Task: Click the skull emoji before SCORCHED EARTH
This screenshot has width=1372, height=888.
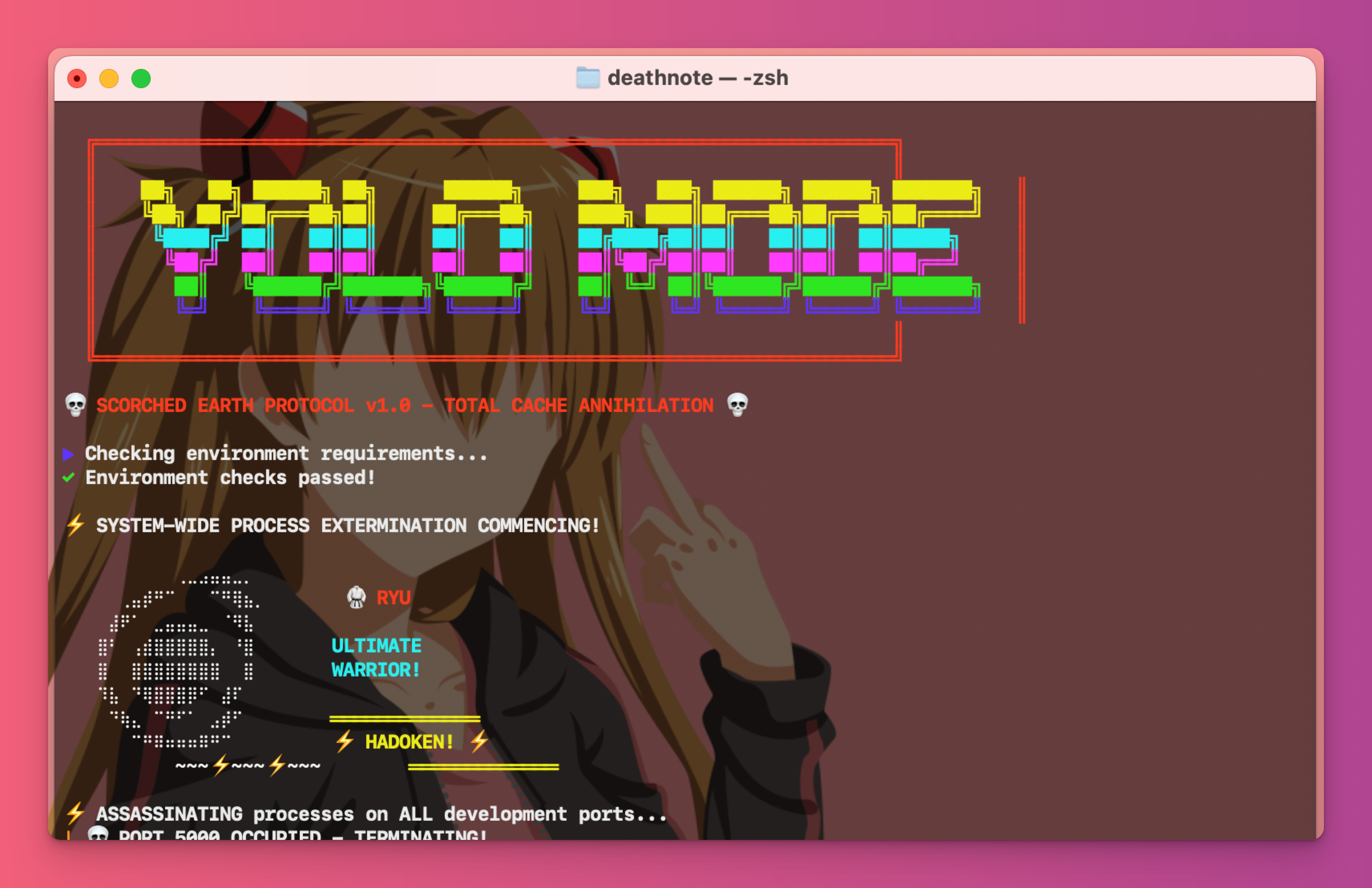Action: pos(75,405)
